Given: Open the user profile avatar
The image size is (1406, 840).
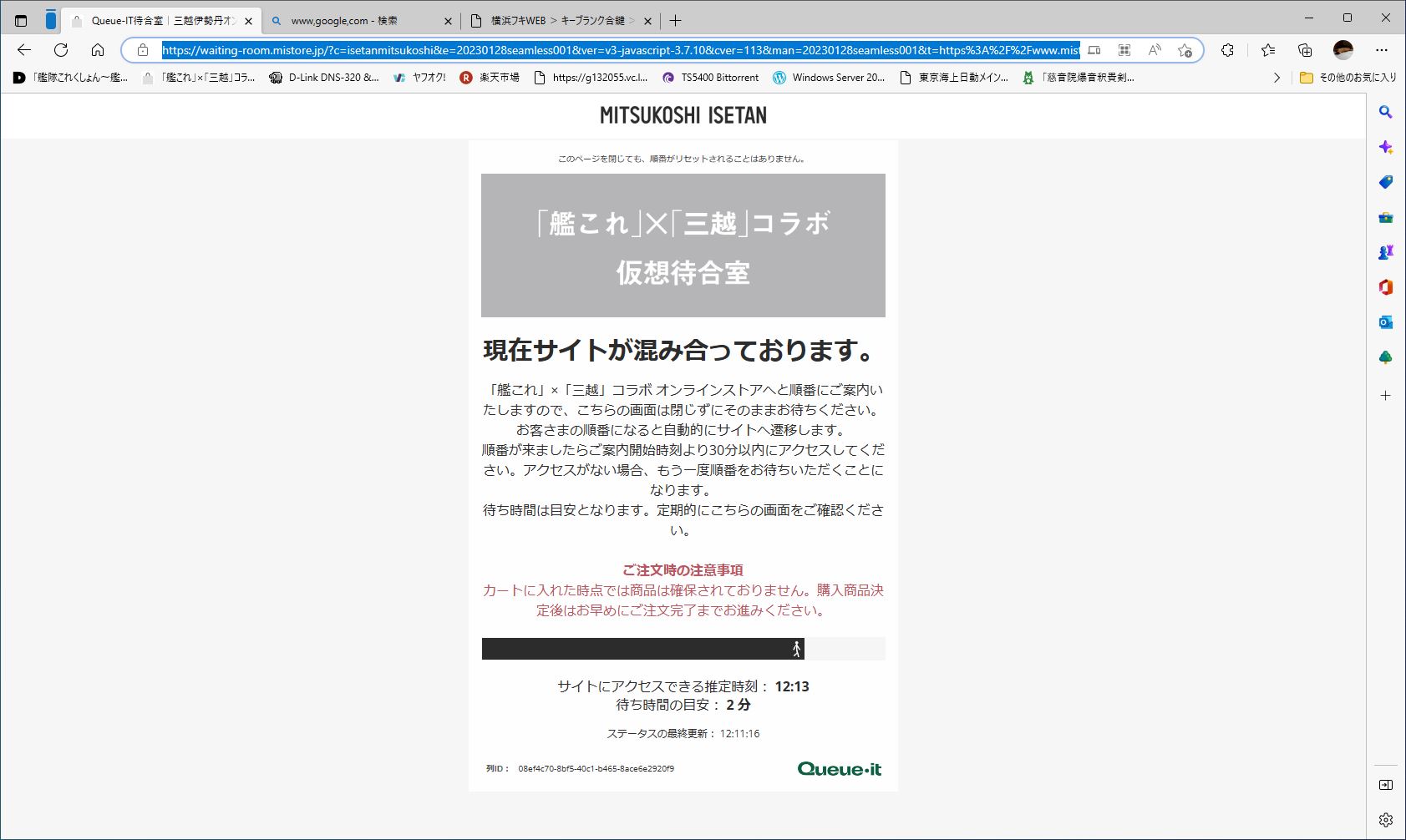Looking at the screenshot, I should (x=1343, y=50).
